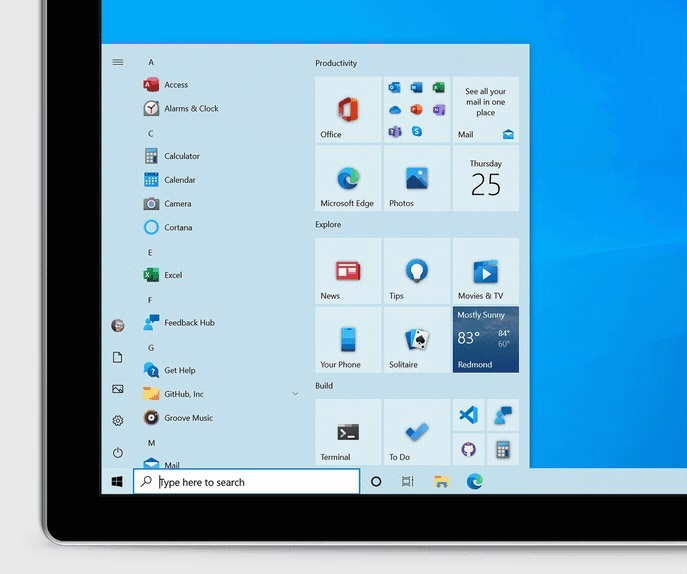687x574 pixels.
Task: Open Settings gear in Start sidebar
Action: coord(117,421)
